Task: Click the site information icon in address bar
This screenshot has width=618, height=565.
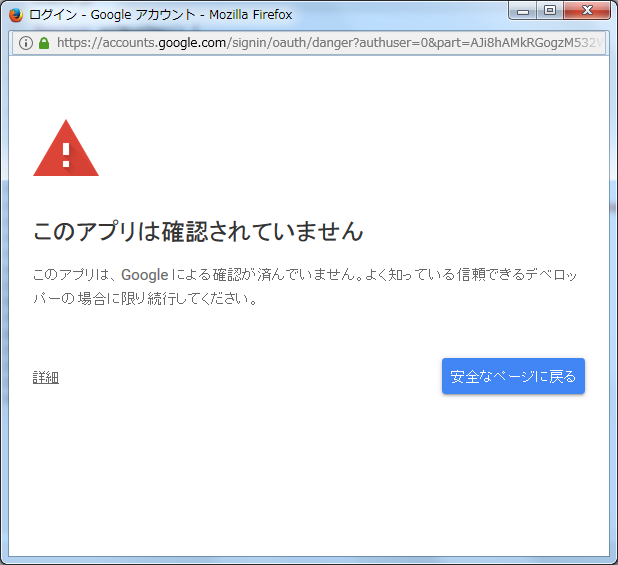Action: (26, 43)
